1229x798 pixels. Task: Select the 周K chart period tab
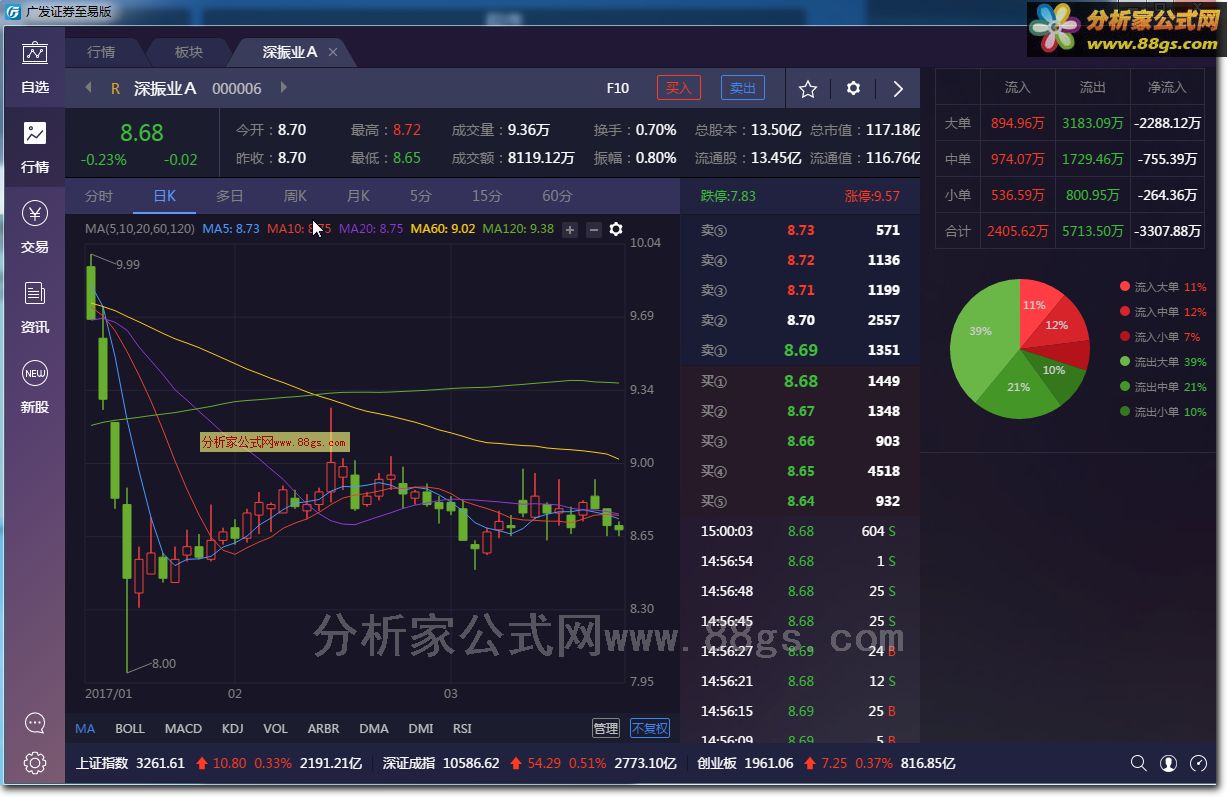click(295, 196)
